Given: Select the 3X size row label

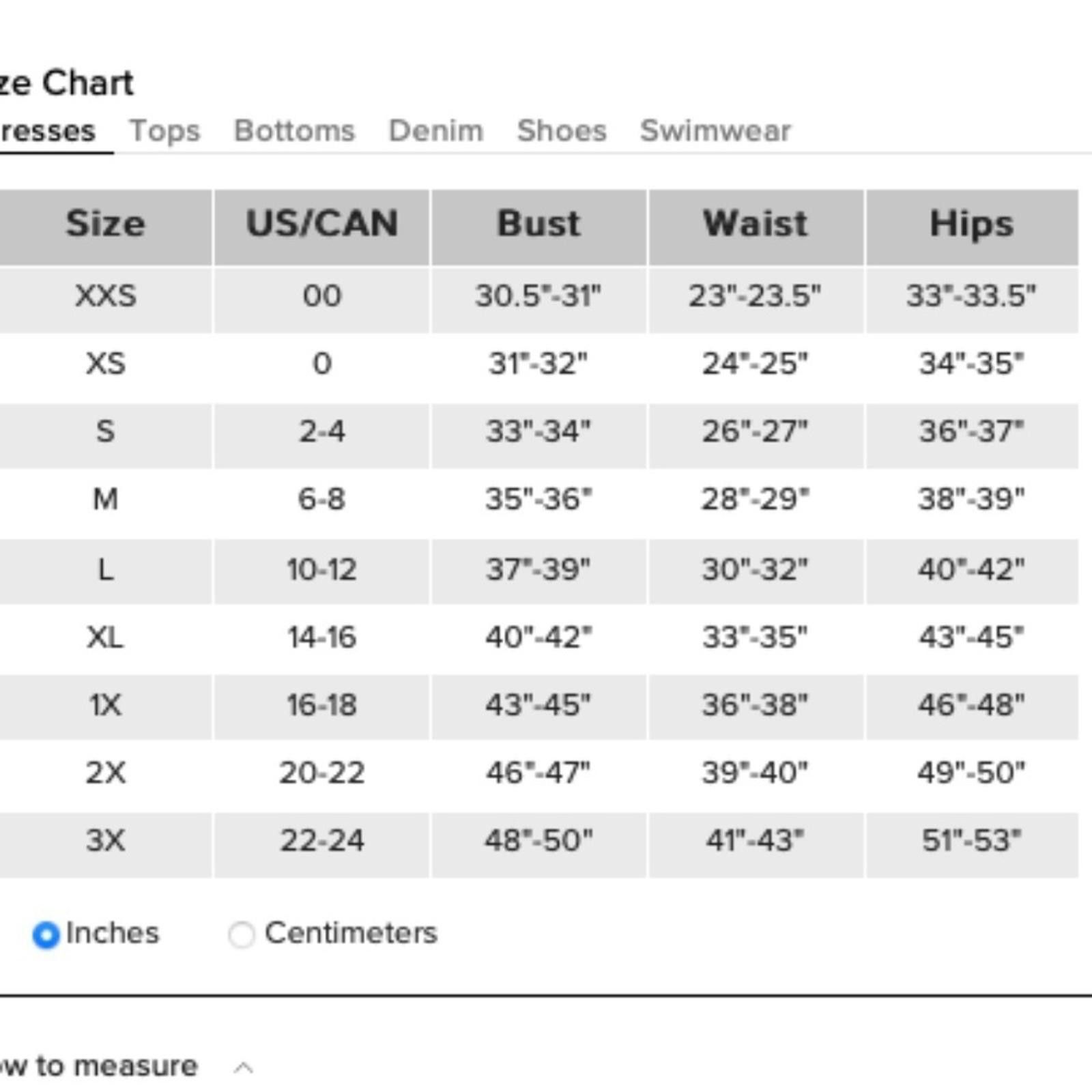Looking at the screenshot, I should (x=106, y=840).
